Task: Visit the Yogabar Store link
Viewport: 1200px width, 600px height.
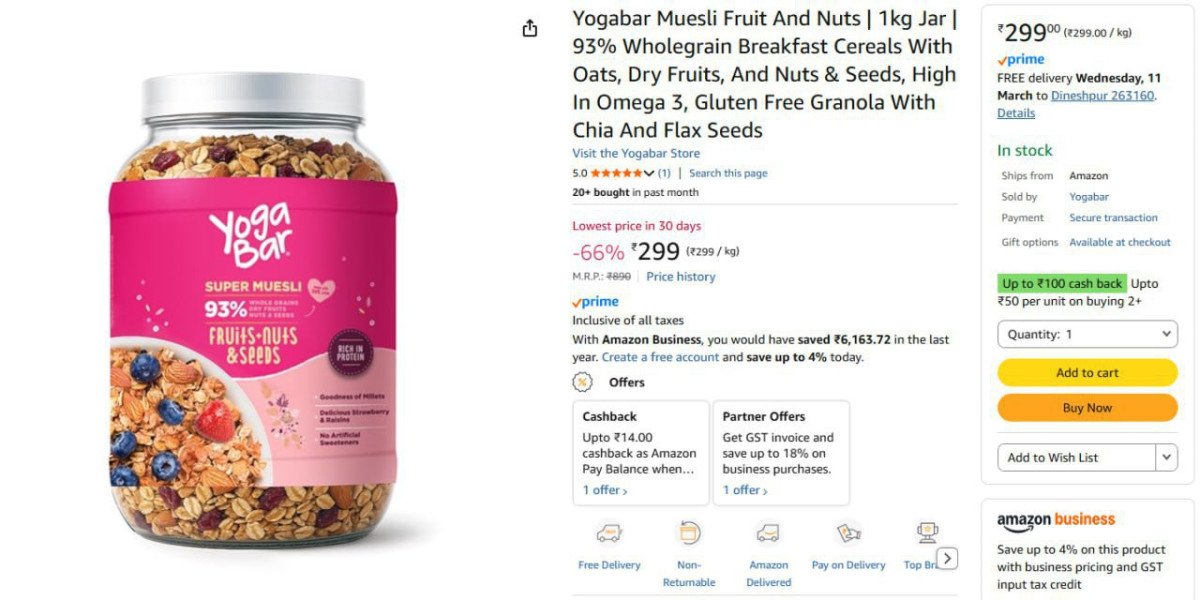Action: [x=636, y=153]
